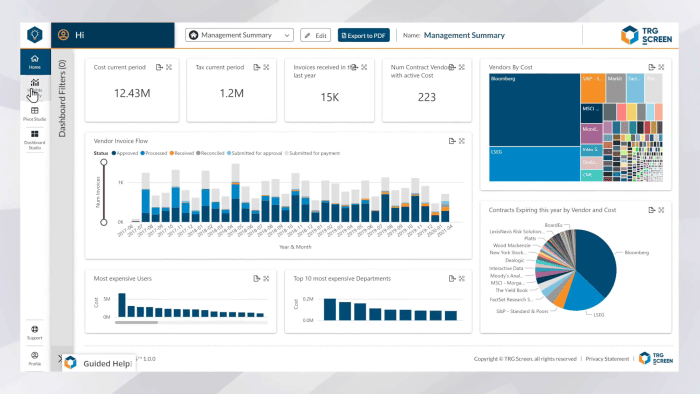Screen dimensions: 700x394
Task: Export the Vendor Invoice Flow chart
Action: click(x=452, y=141)
